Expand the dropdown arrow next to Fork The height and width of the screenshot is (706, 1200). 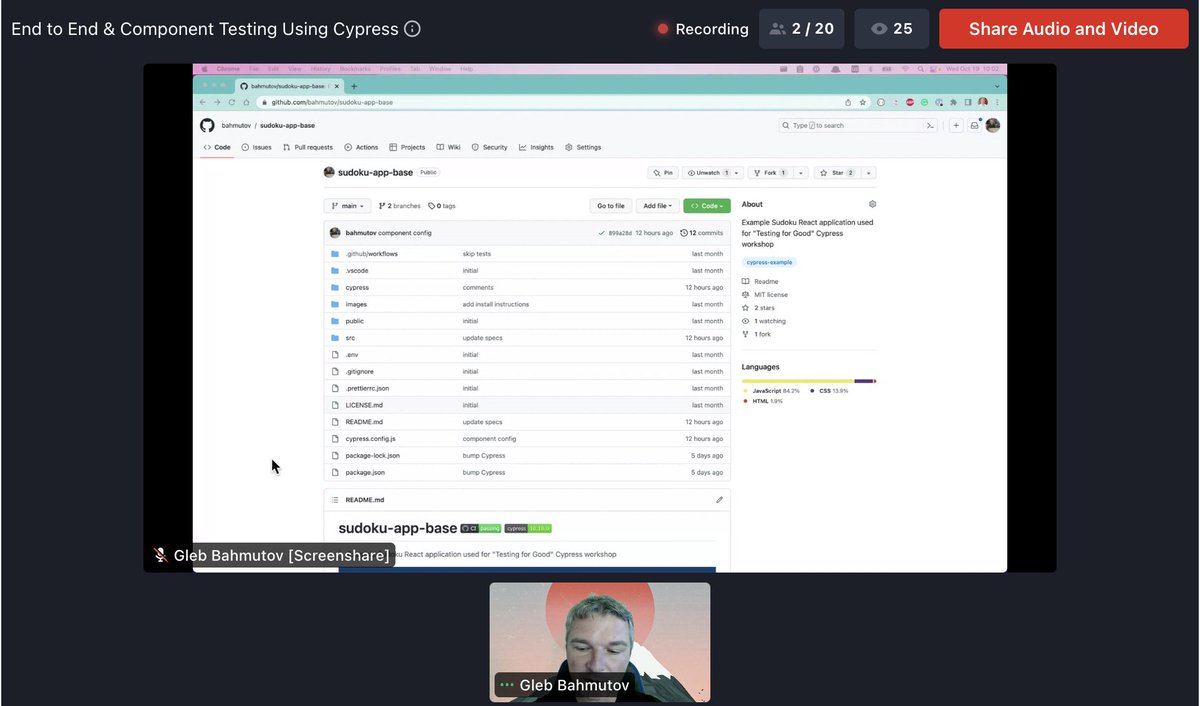[x=800, y=173]
